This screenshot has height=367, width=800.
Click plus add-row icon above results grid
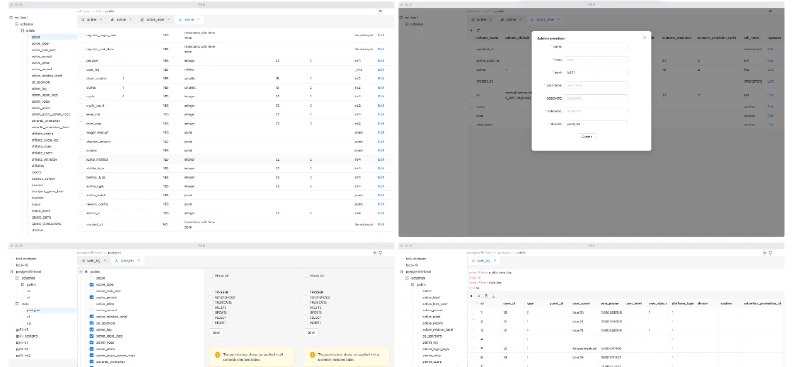pyautogui.click(x=472, y=296)
